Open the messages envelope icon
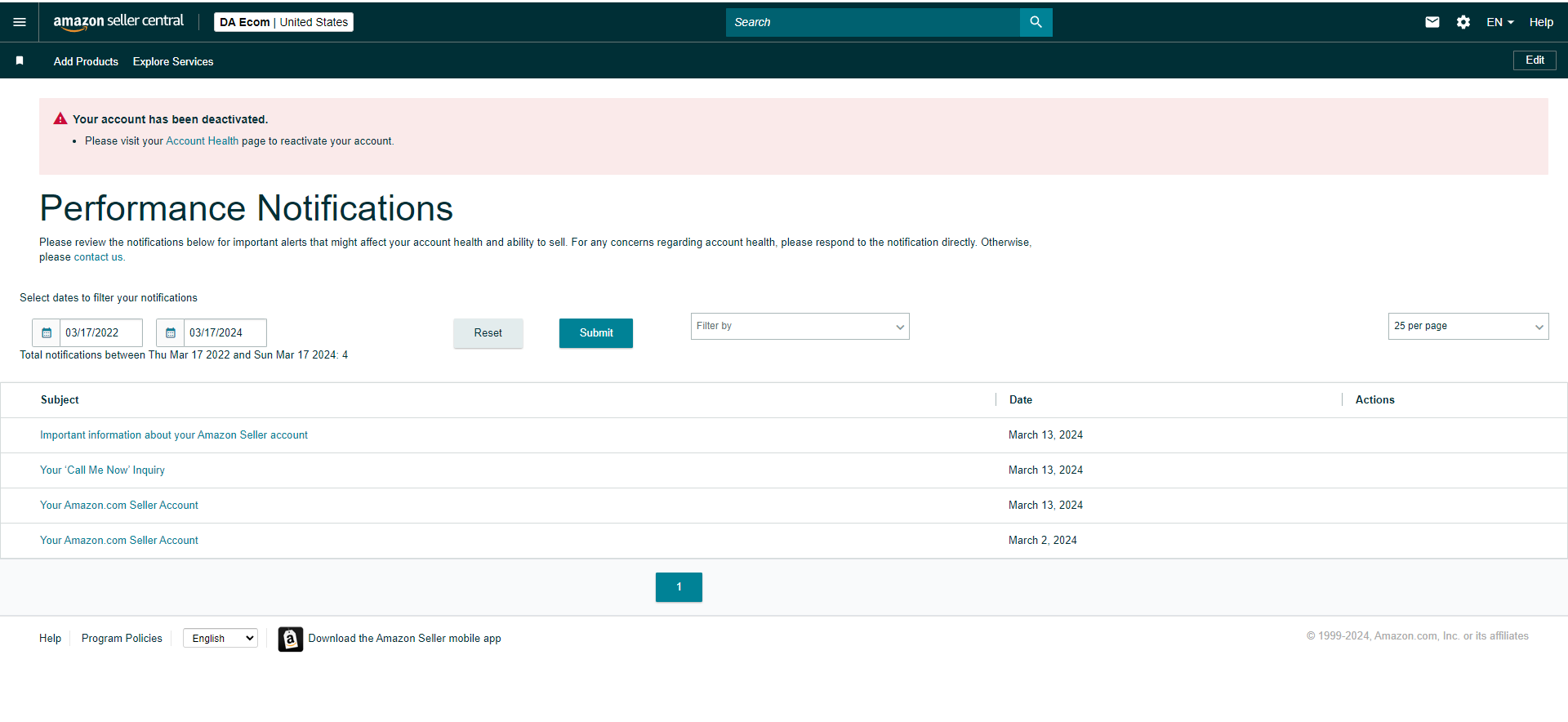 click(1432, 22)
